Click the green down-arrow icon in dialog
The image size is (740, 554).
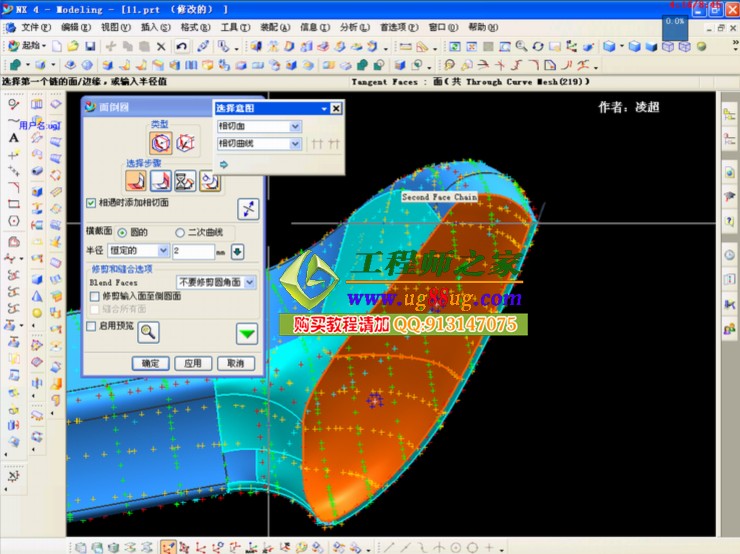coord(246,333)
